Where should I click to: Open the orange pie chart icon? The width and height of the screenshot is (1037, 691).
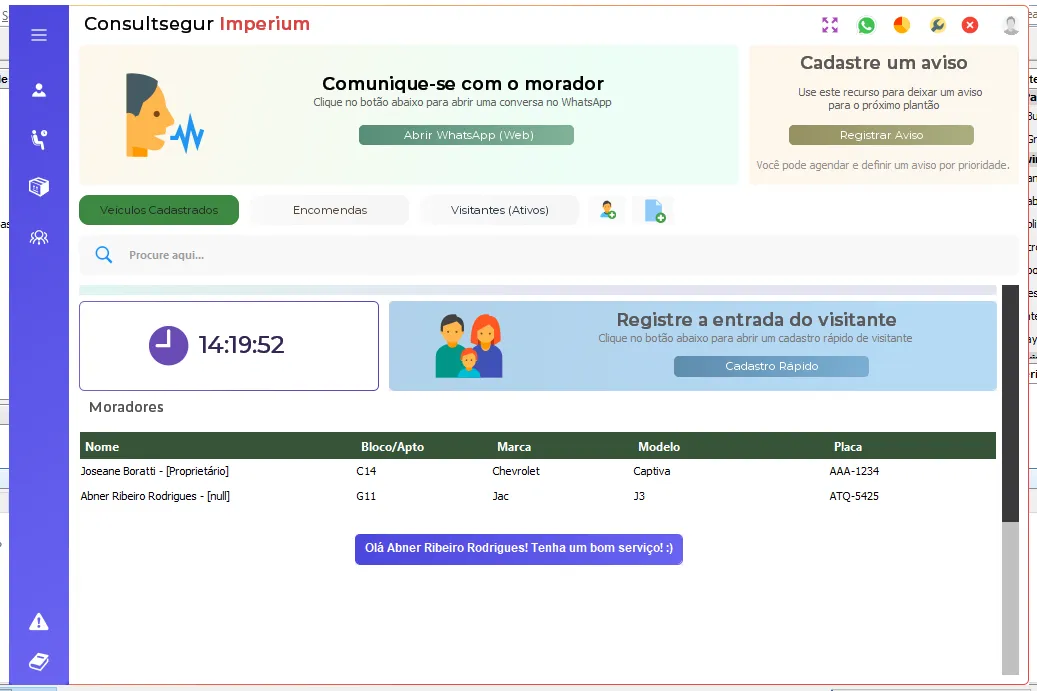901,25
